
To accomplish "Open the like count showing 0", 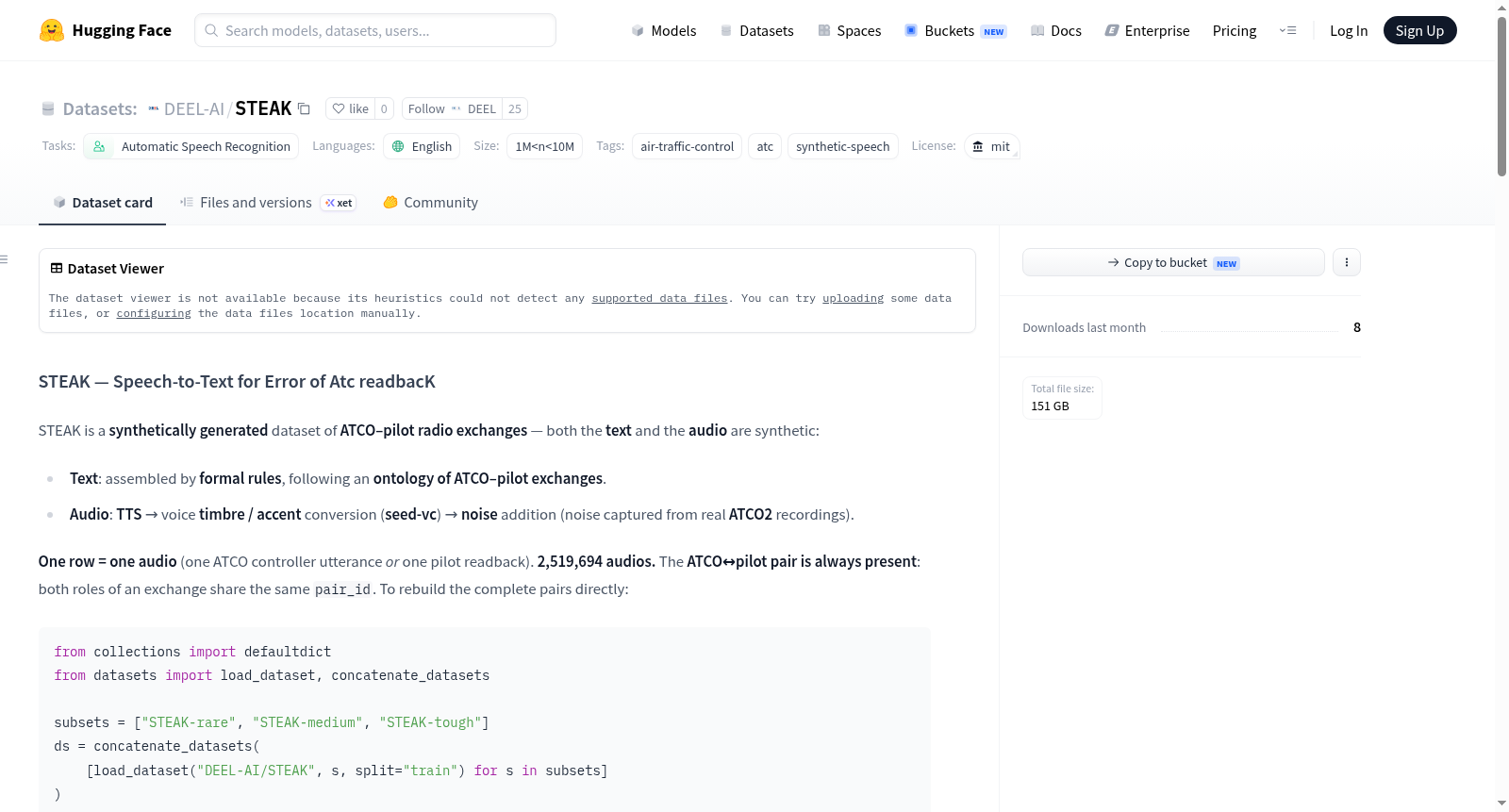I will pyautogui.click(x=384, y=108).
